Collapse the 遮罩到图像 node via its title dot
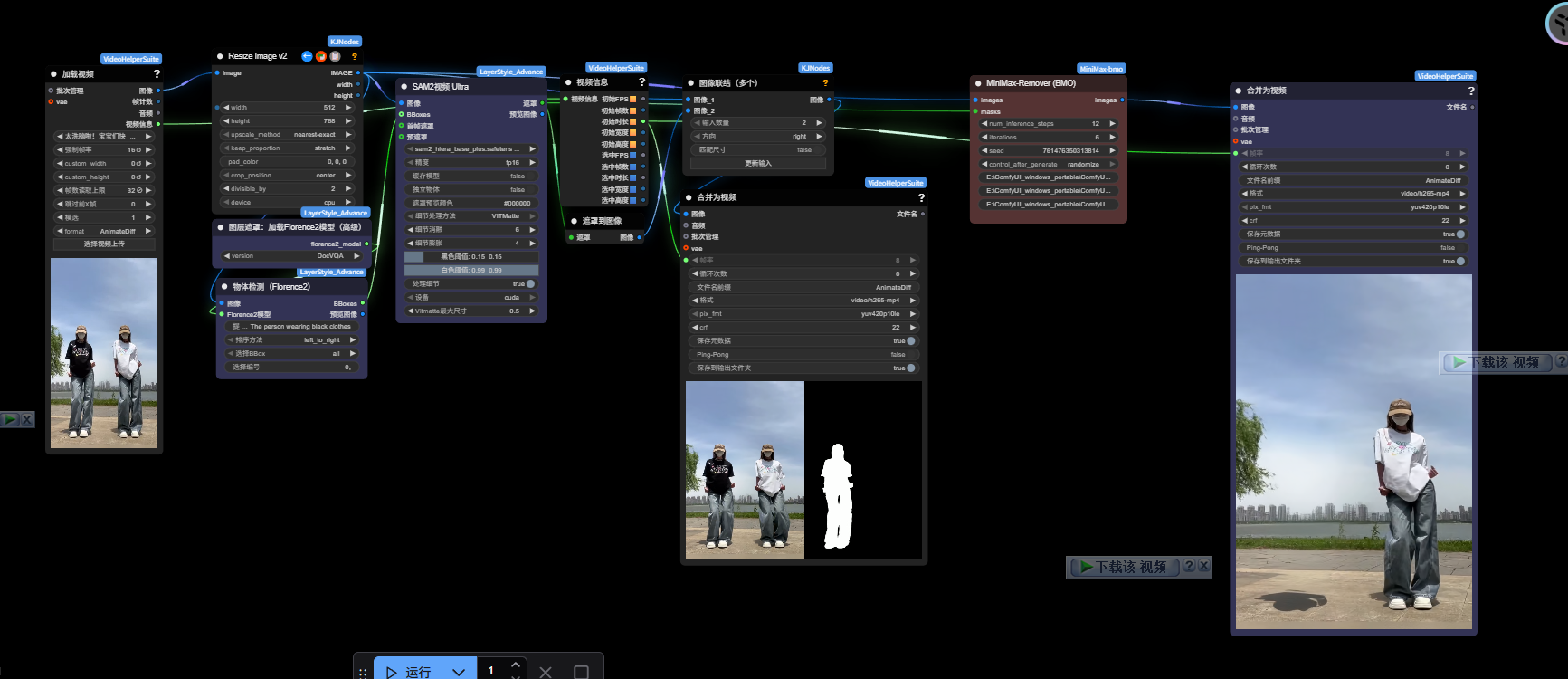The width and height of the screenshot is (1568, 679). click(574, 221)
